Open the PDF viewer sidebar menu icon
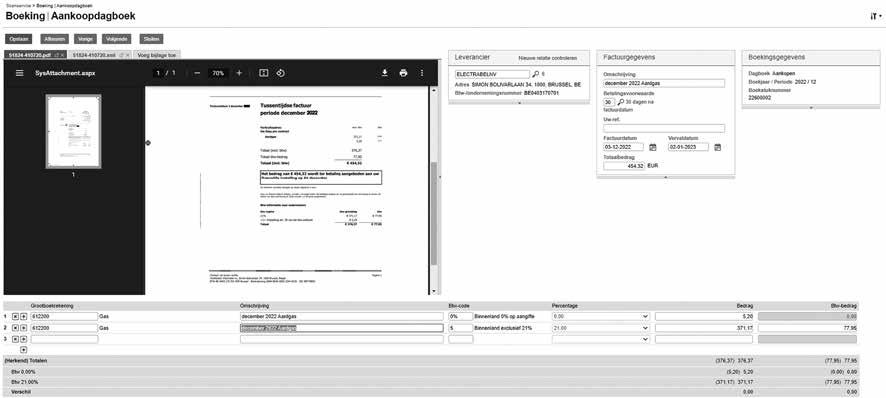886x398 pixels. point(20,73)
